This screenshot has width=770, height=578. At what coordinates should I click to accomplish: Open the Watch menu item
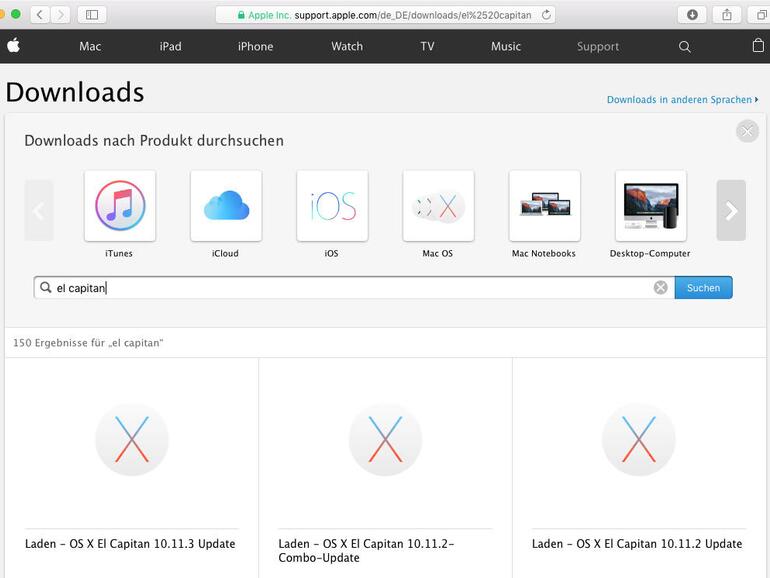347,46
